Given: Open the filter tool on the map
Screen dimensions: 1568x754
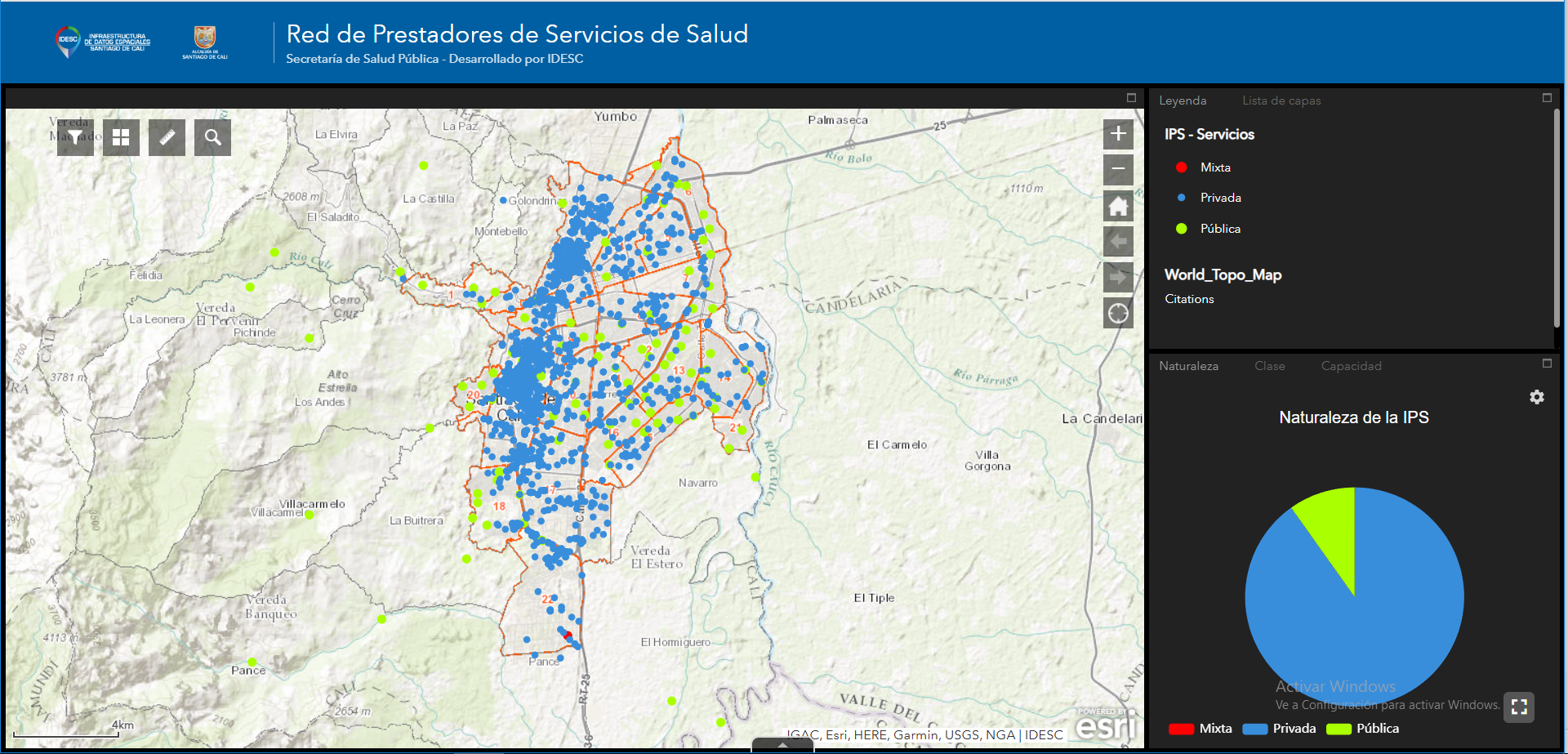Looking at the screenshot, I should tap(75, 137).
